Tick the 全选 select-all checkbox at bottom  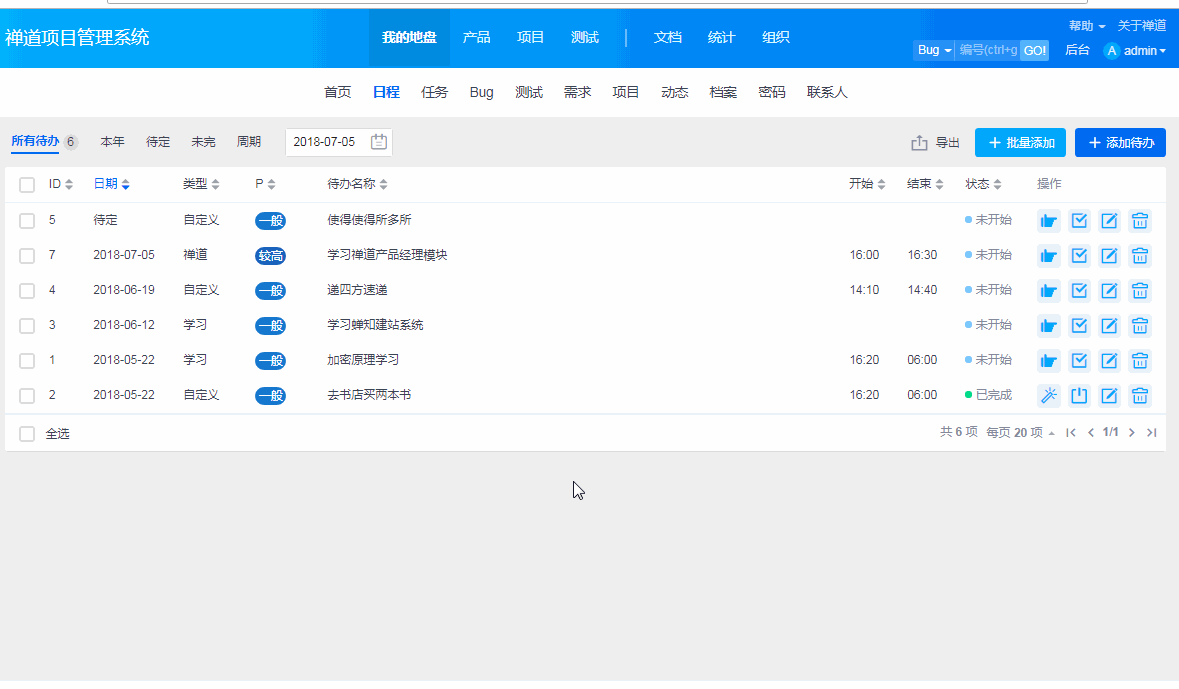click(27, 434)
